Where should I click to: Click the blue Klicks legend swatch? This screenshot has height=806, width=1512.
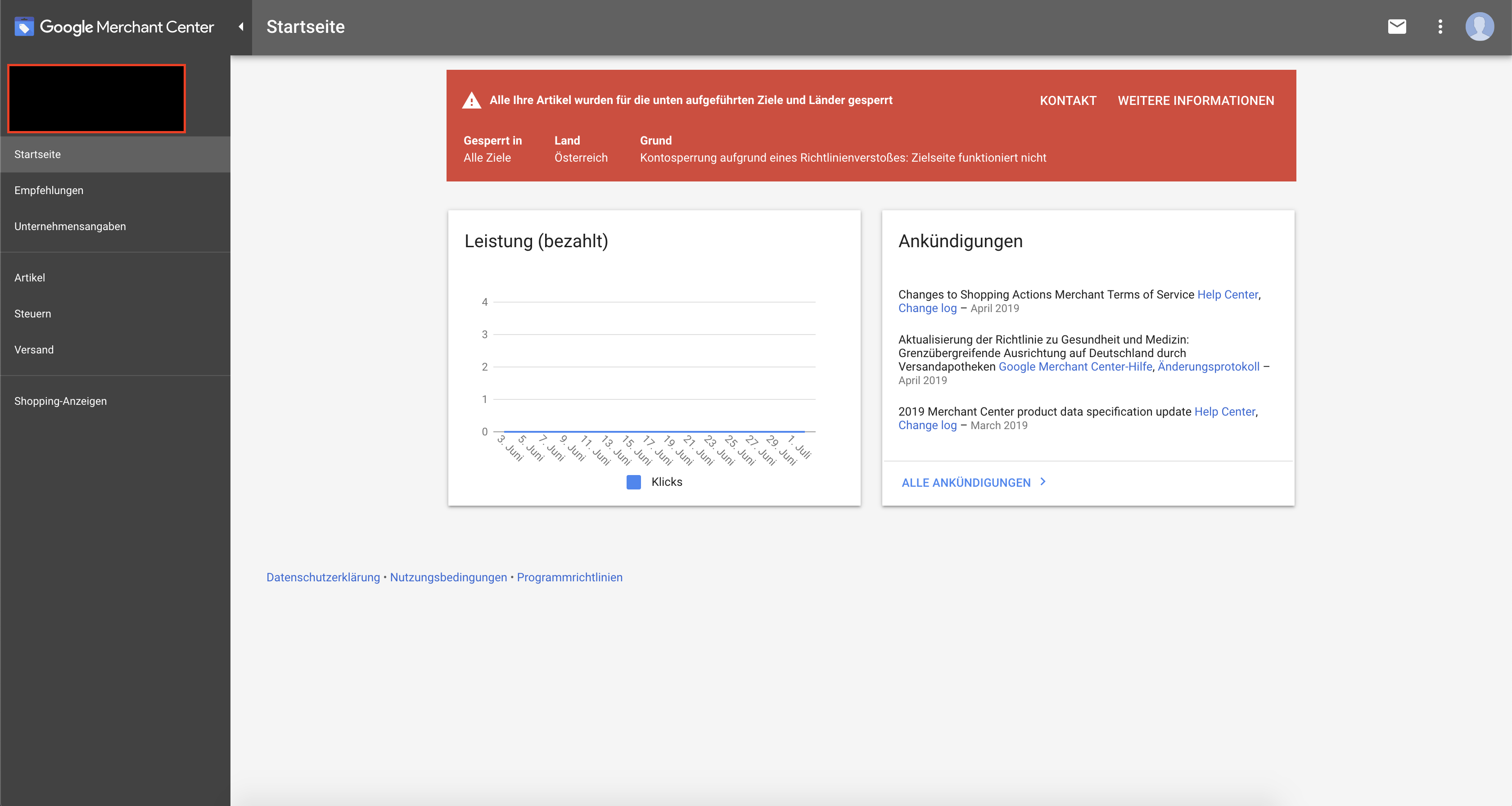(633, 482)
